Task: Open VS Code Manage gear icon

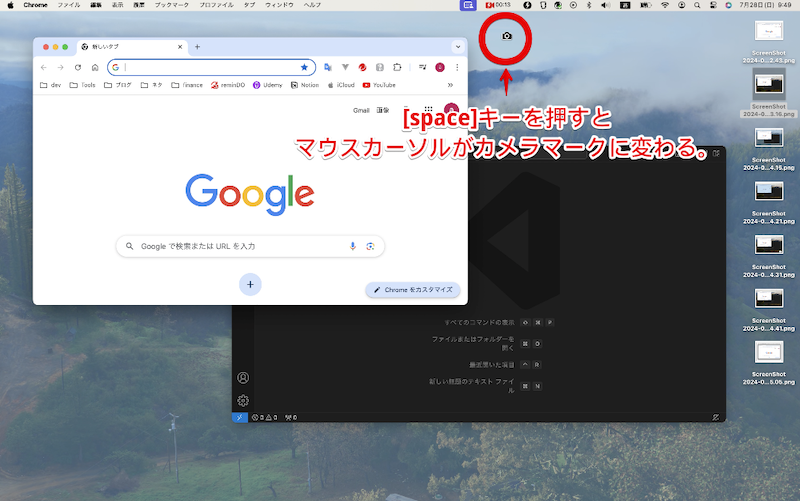Action: point(243,400)
